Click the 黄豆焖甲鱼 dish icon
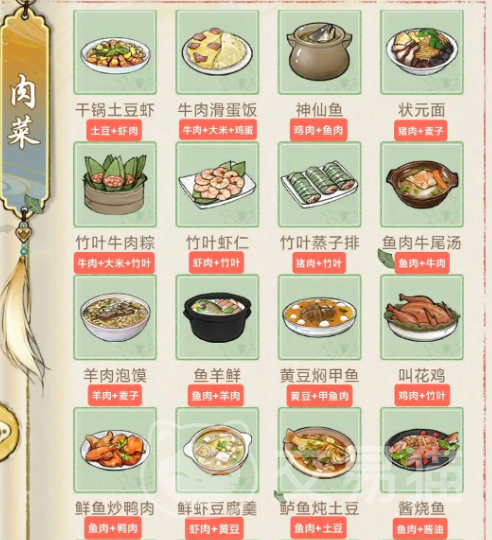 coord(320,317)
